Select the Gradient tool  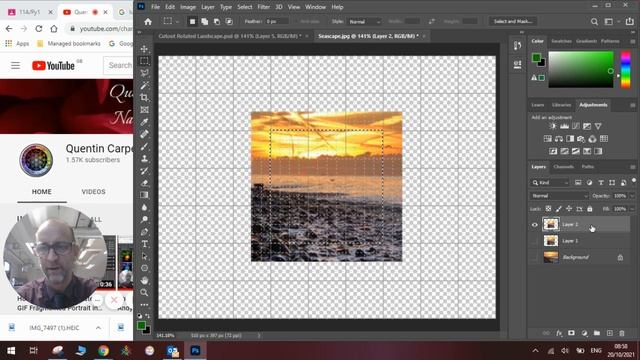click(144, 195)
